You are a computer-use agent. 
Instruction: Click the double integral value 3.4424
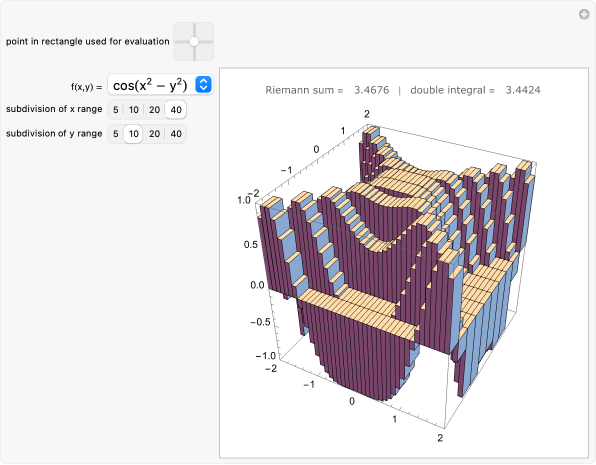[x=523, y=90]
